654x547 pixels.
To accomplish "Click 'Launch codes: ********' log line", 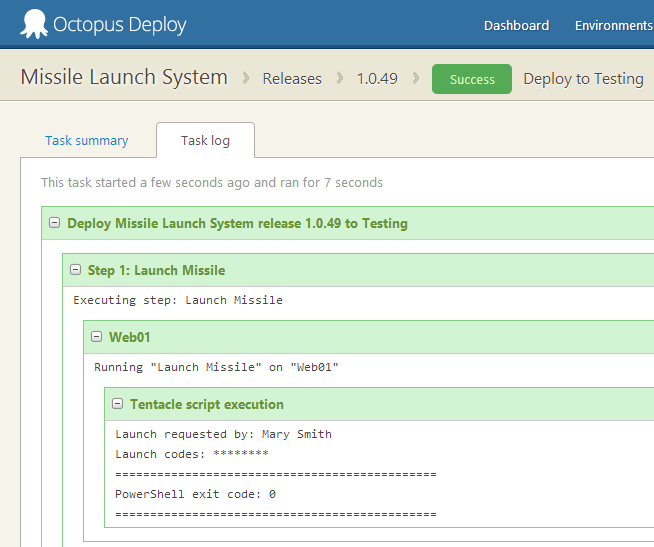I will point(192,454).
